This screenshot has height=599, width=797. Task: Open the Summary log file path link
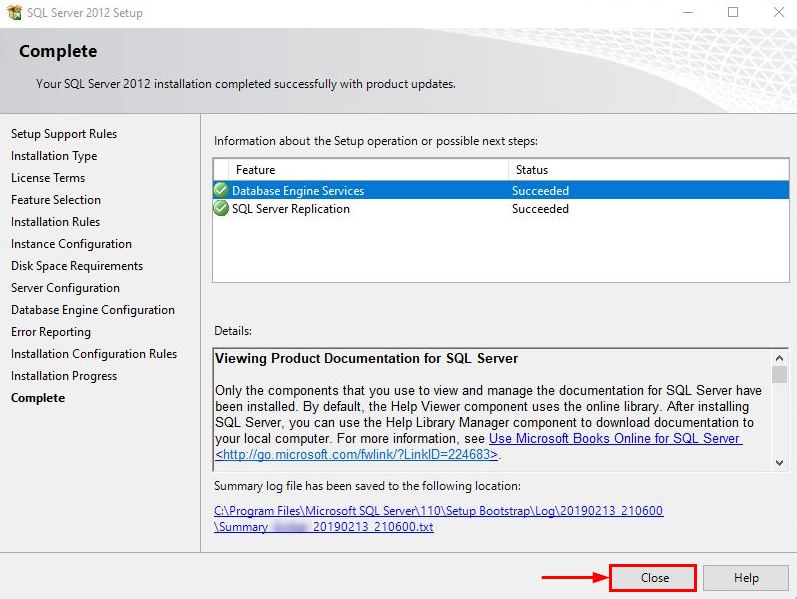438,518
